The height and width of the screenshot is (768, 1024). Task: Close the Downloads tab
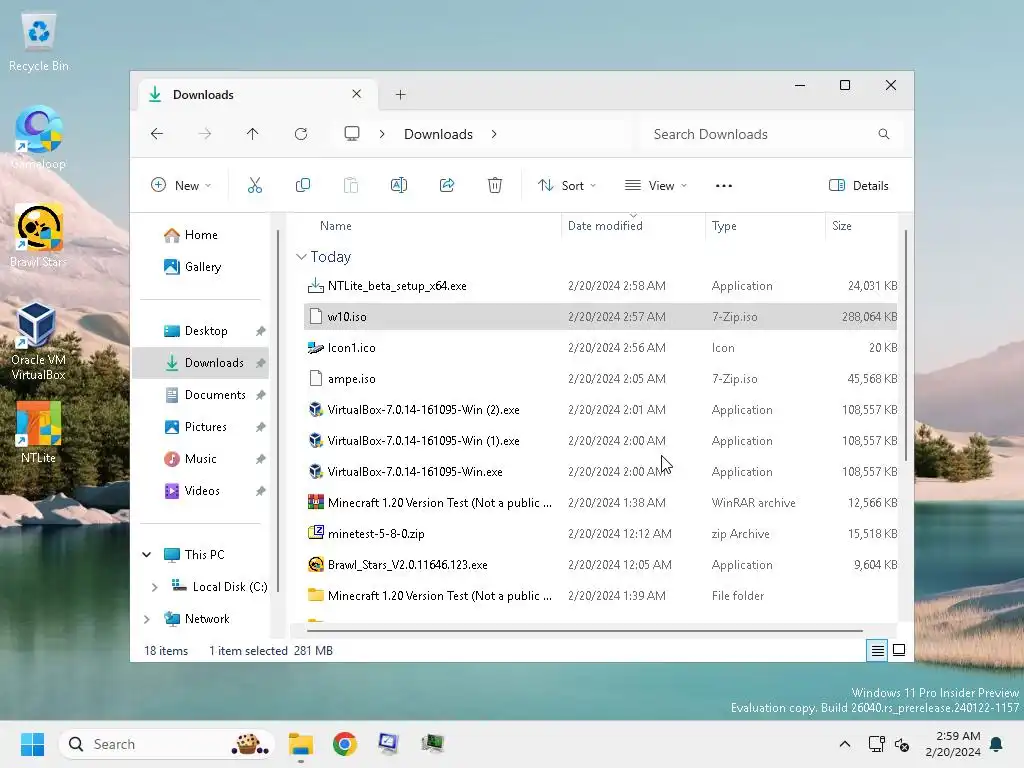click(357, 94)
